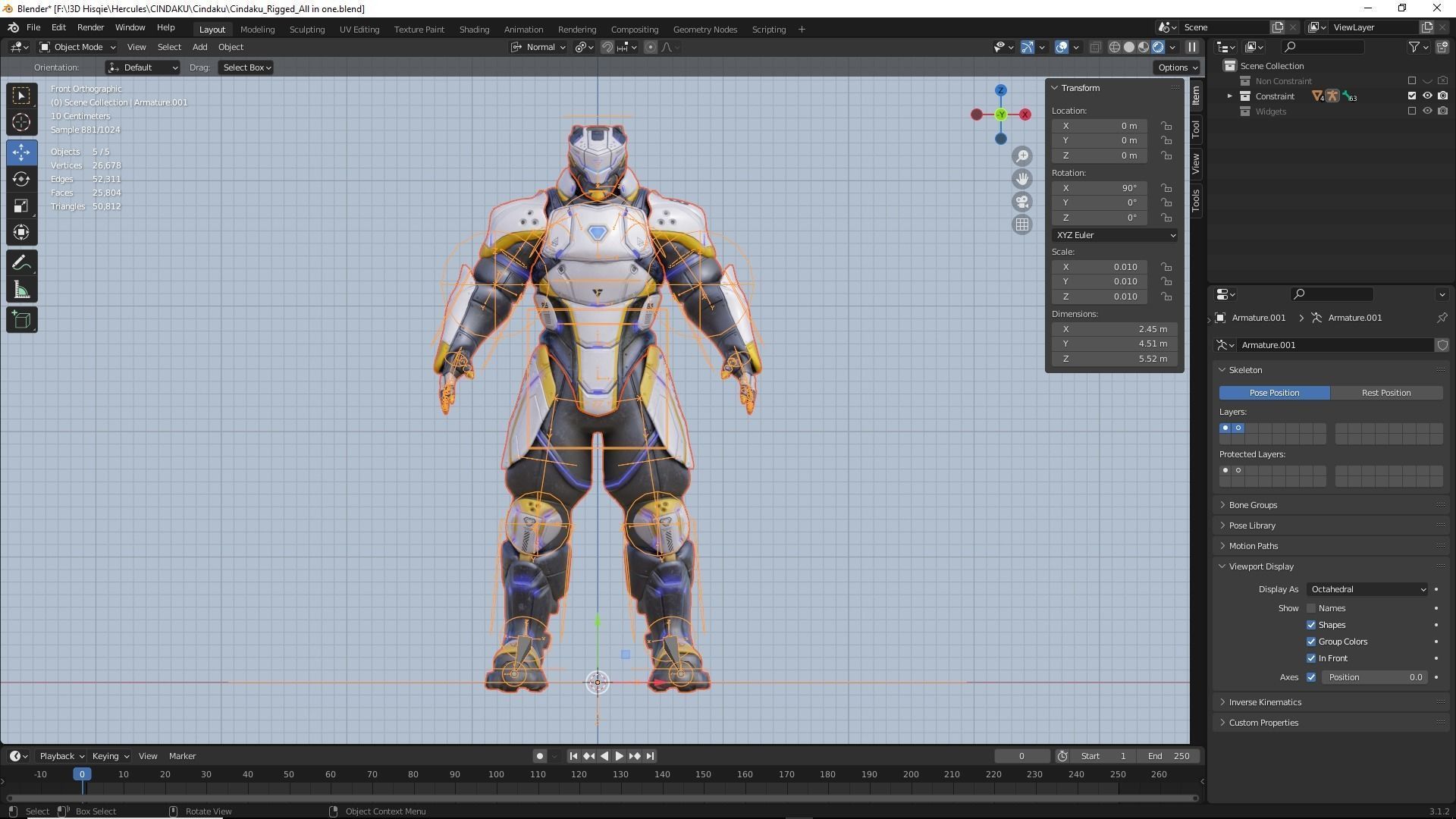
Task: Click the Axes Position slider field
Action: pyautogui.click(x=1375, y=677)
